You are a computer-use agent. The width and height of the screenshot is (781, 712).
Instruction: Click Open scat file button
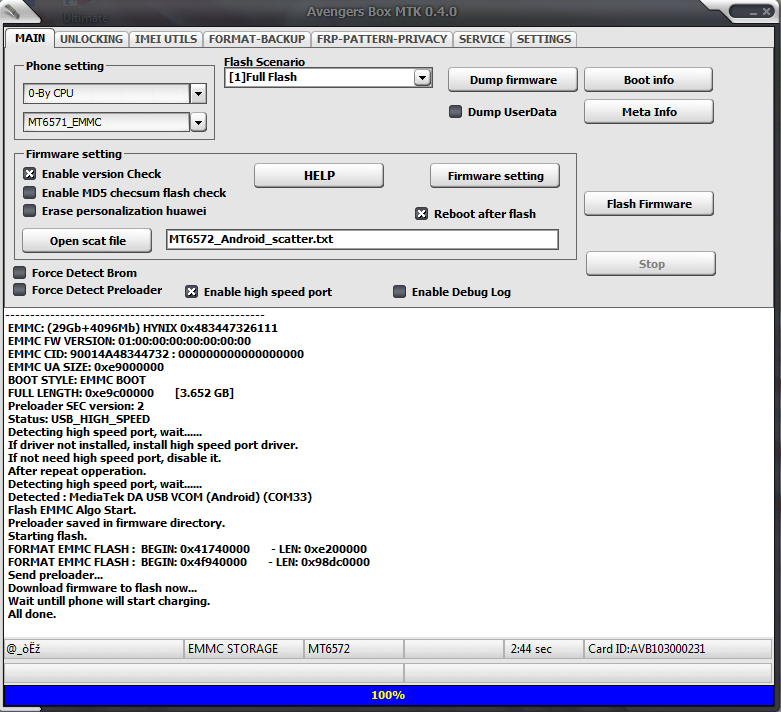point(87,241)
